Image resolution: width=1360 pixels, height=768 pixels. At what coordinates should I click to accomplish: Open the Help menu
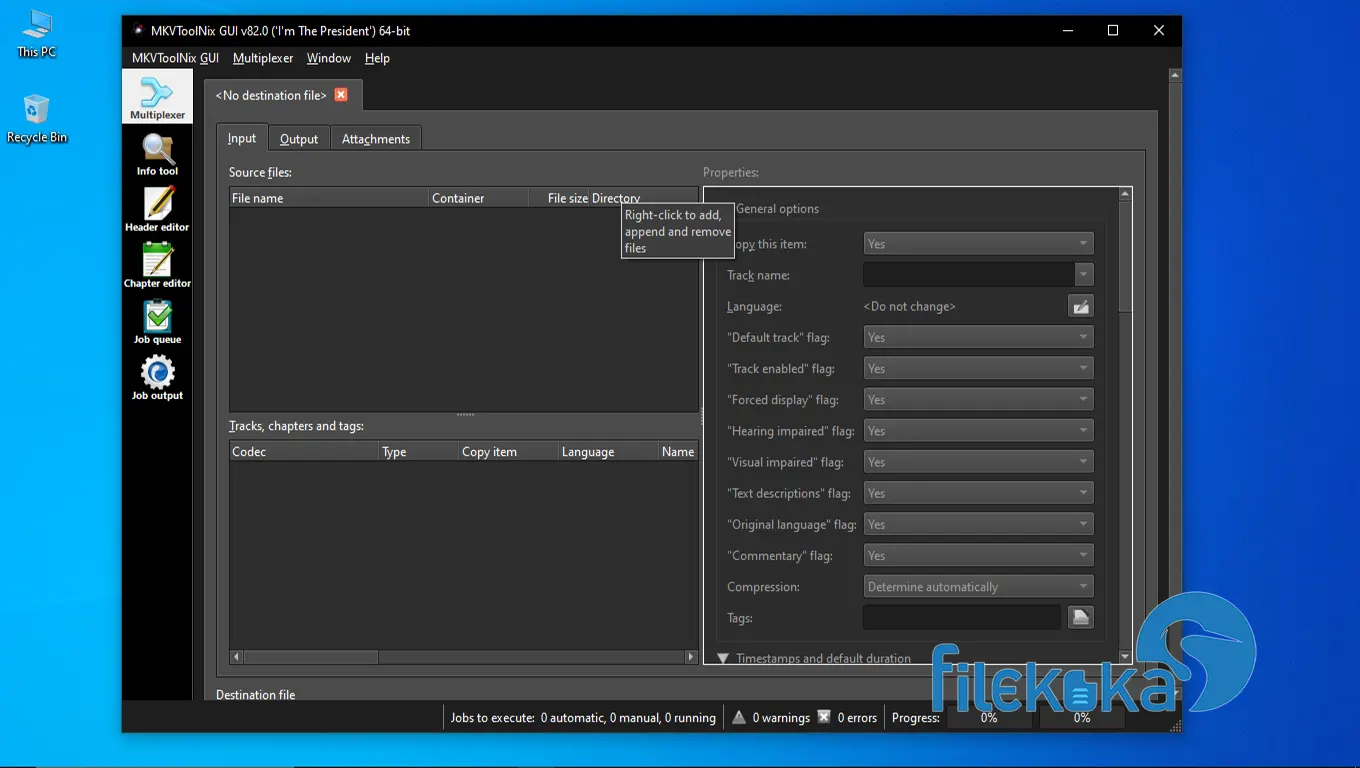377,58
